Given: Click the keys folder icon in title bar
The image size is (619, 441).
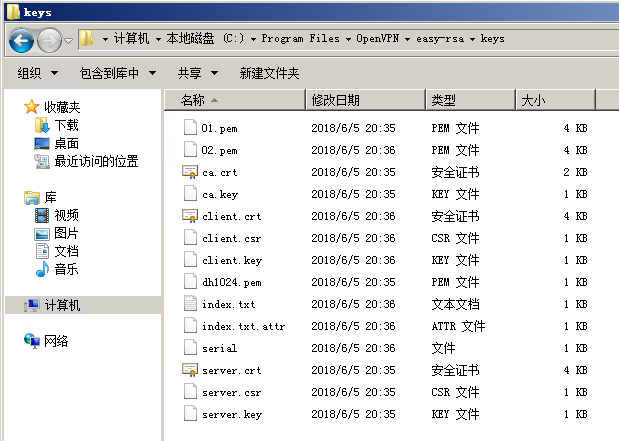Looking at the screenshot, I should (x=13, y=11).
